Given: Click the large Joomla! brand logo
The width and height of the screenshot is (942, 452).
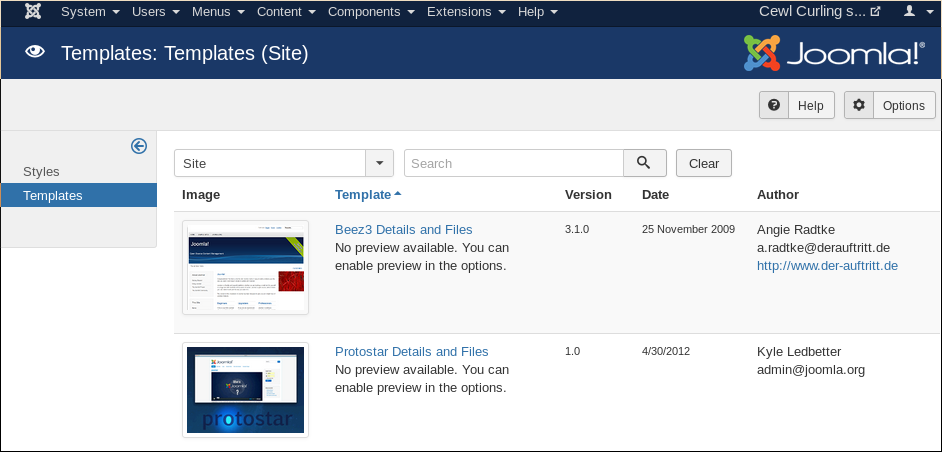Looking at the screenshot, I should tap(834, 53).
